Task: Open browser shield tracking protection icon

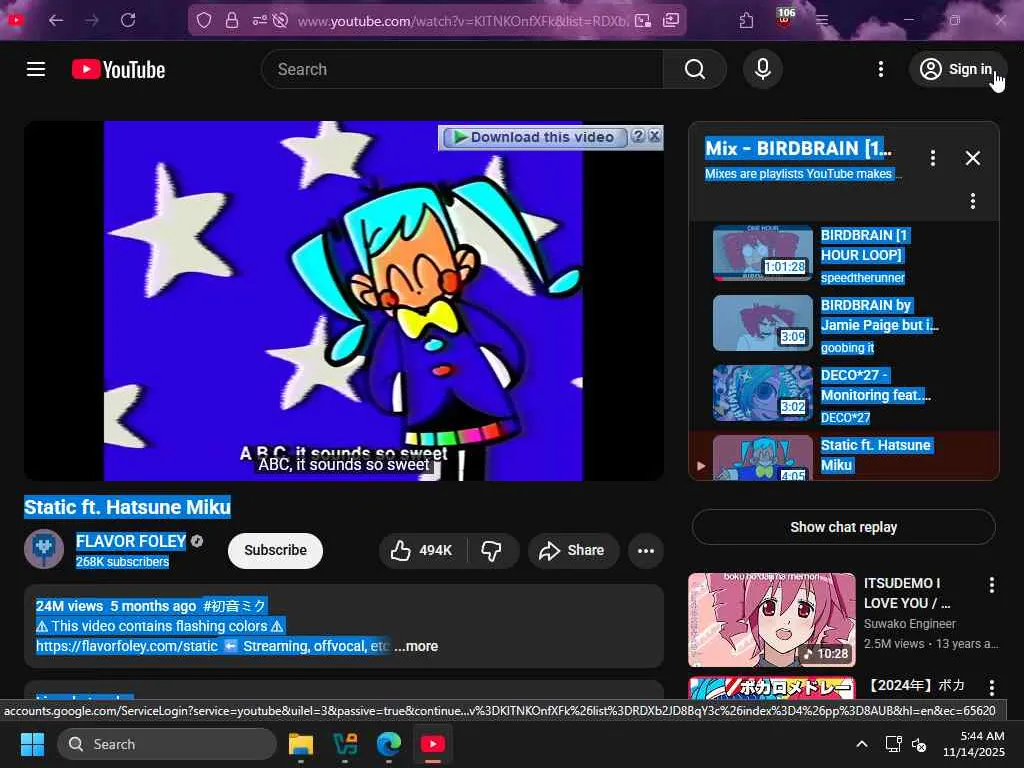Action: pyautogui.click(x=204, y=21)
